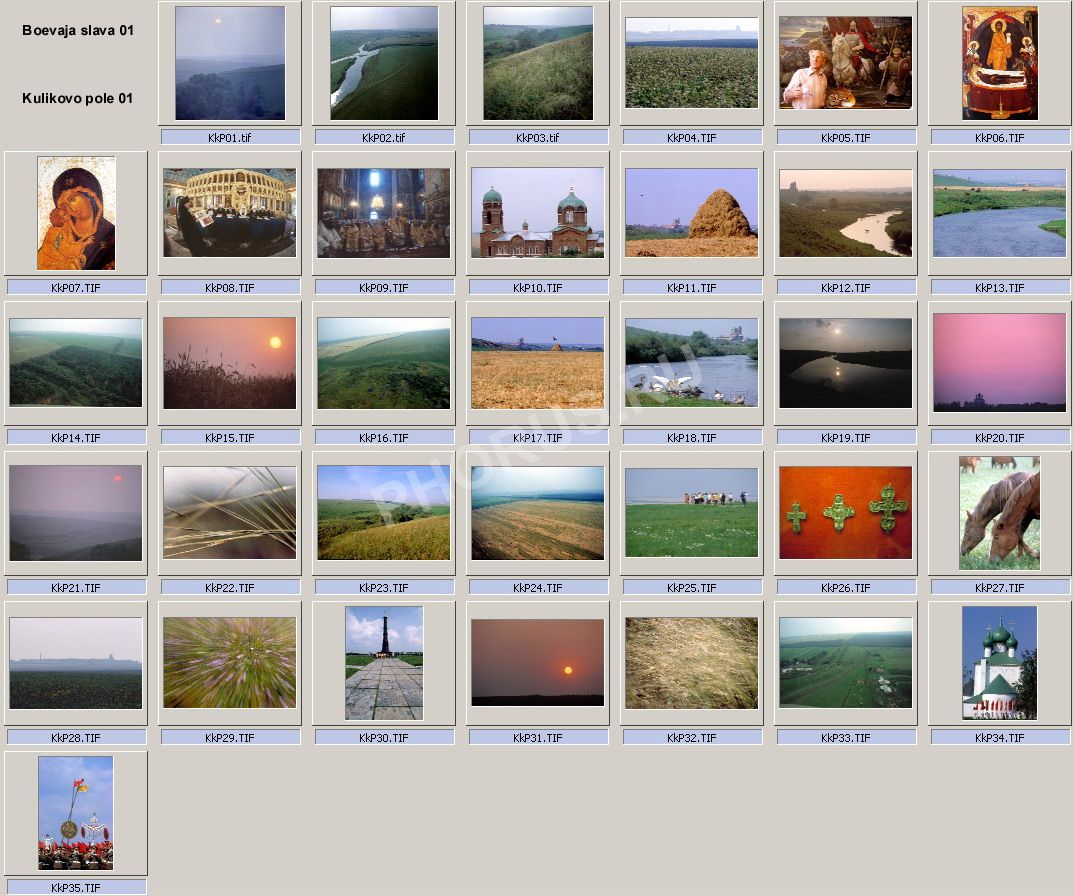Open the KkP33.TIF aerial village thumbnail
The image size is (1074, 896).
846,663
